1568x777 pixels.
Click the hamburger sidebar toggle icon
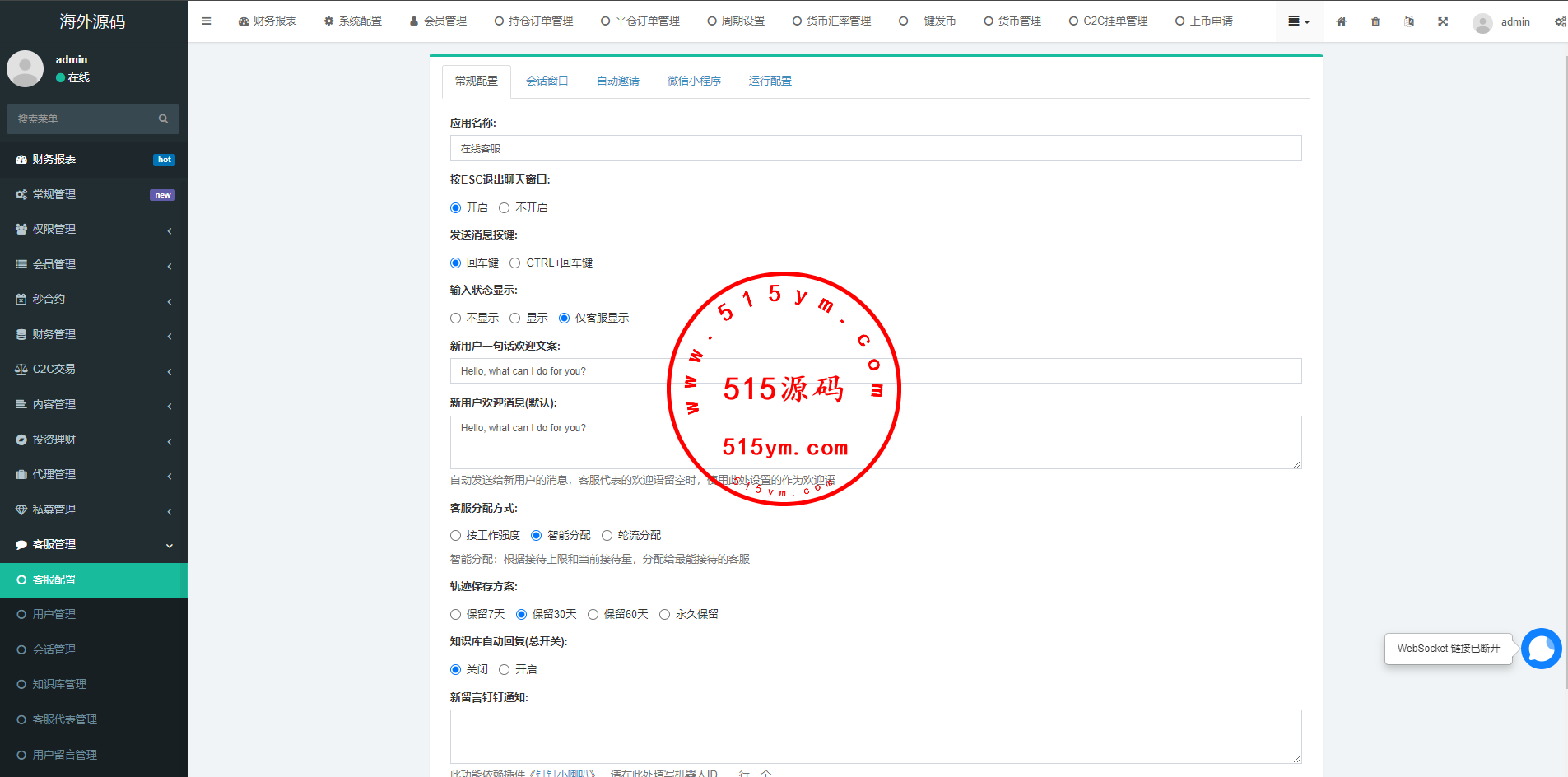[x=206, y=21]
